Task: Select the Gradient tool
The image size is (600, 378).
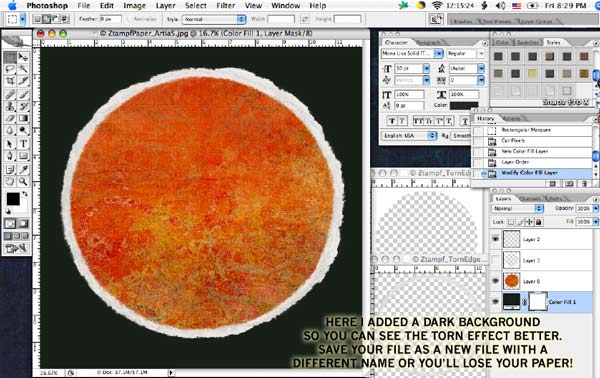Action: [x=23, y=118]
